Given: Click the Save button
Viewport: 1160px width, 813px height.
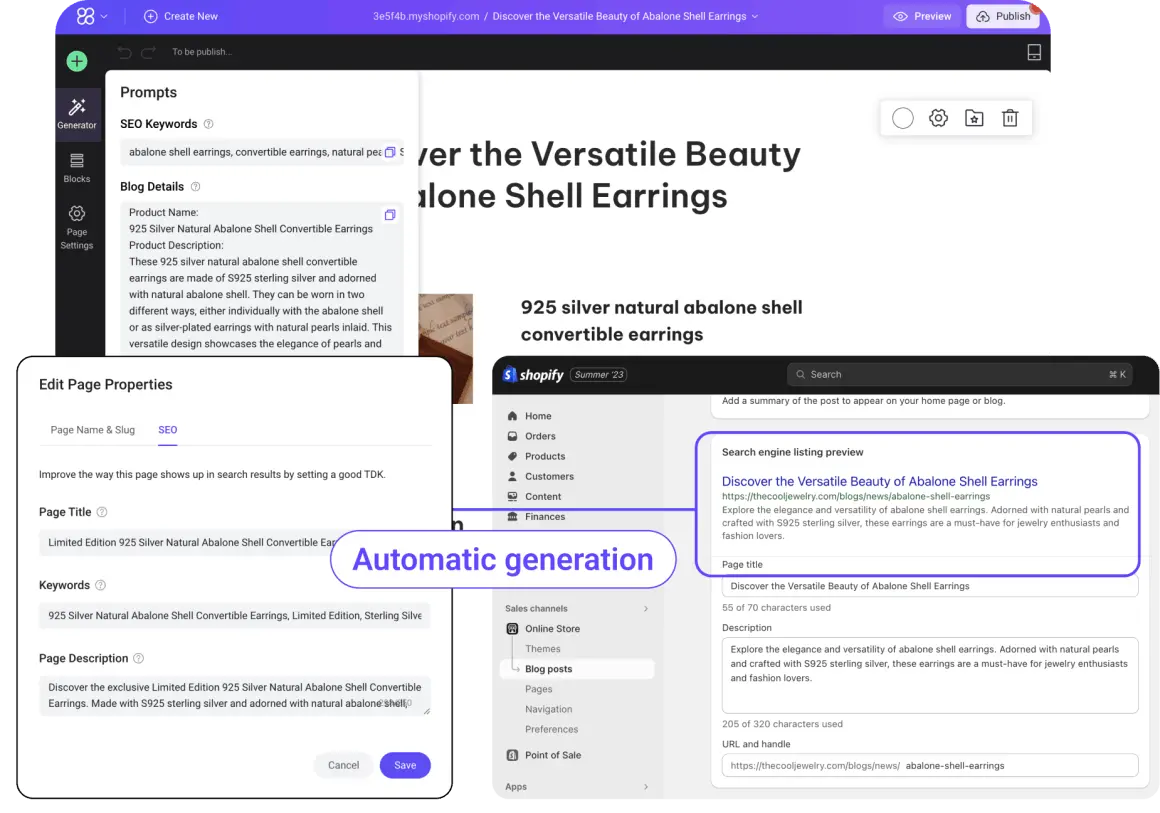Looking at the screenshot, I should pyautogui.click(x=405, y=765).
